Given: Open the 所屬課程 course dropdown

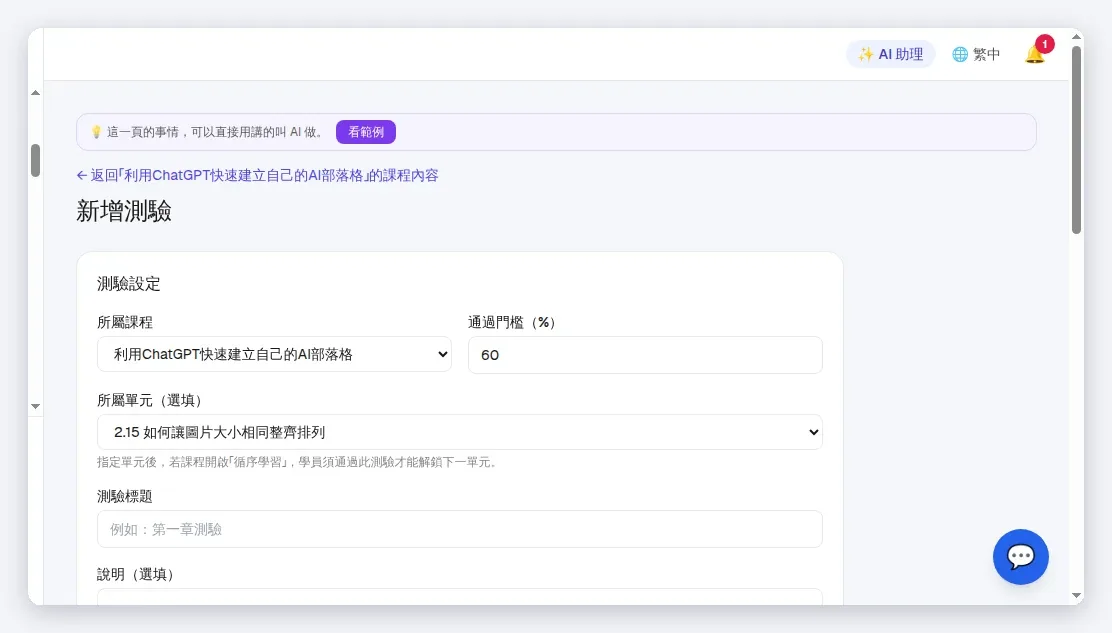Looking at the screenshot, I should click(x=274, y=354).
